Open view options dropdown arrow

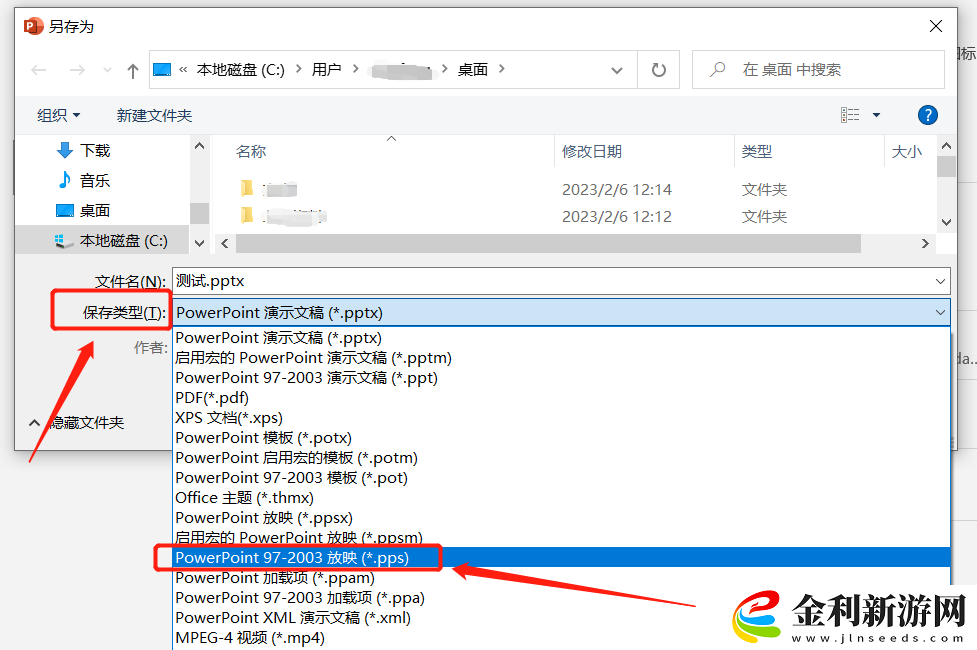tap(876, 115)
